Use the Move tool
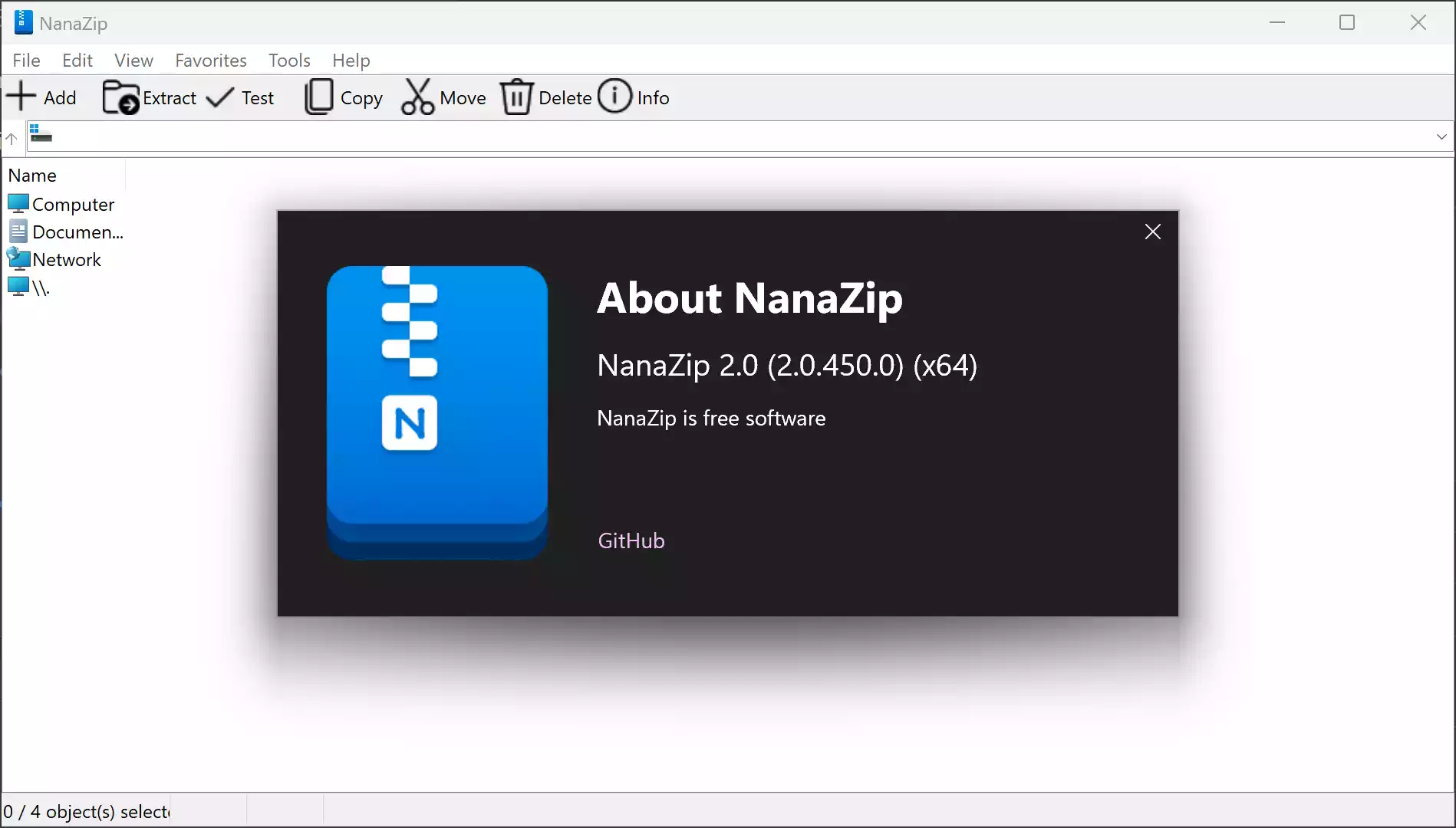 (x=443, y=97)
